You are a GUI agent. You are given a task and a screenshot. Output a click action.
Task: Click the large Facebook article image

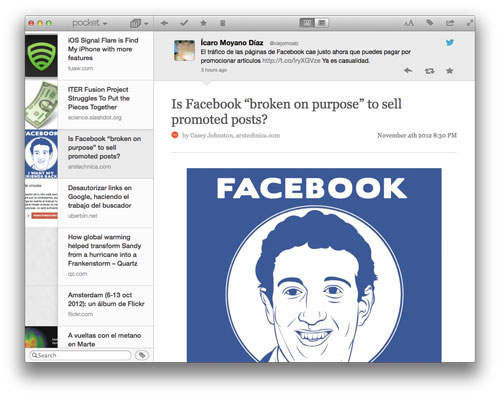314,265
